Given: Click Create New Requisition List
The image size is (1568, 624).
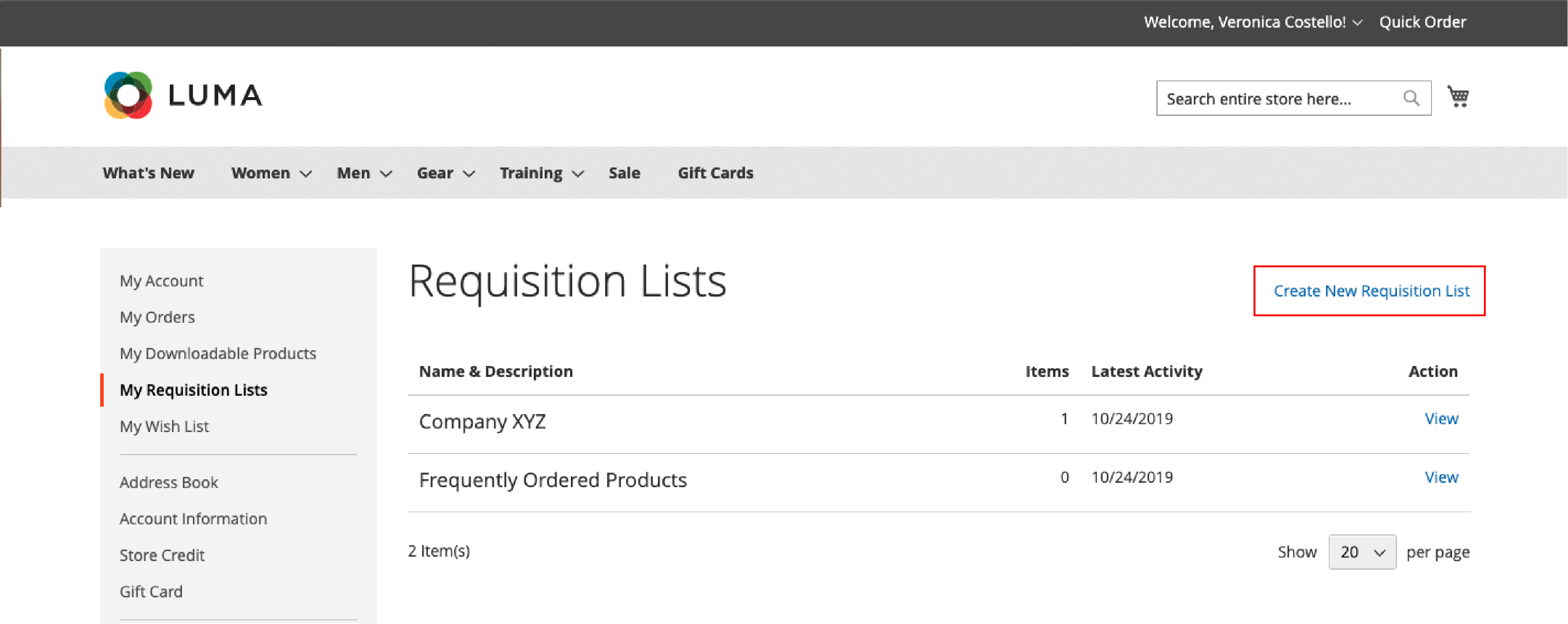Looking at the screenshot, I should coord(1372,291).
